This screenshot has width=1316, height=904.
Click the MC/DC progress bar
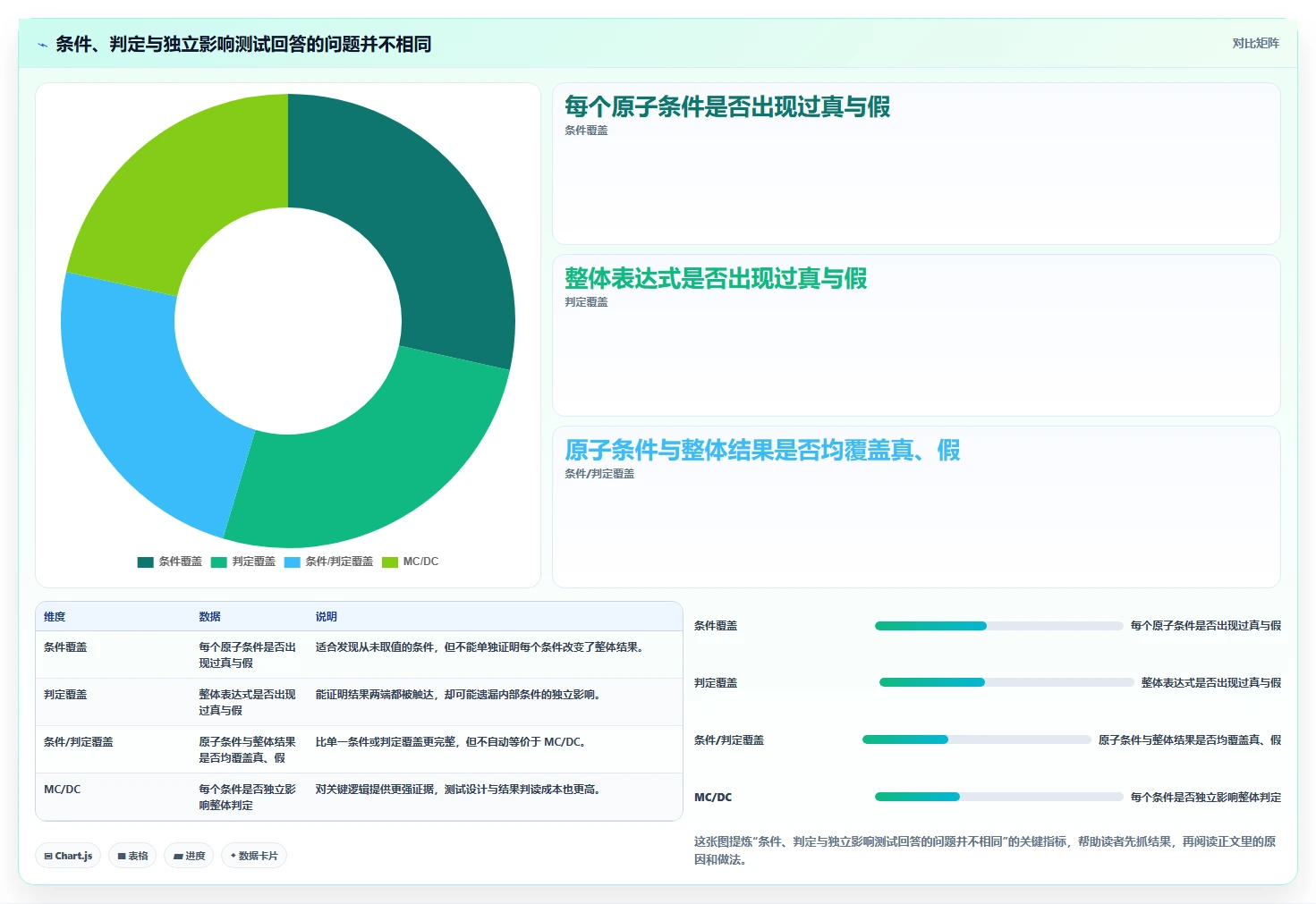(x=998, y=797)
